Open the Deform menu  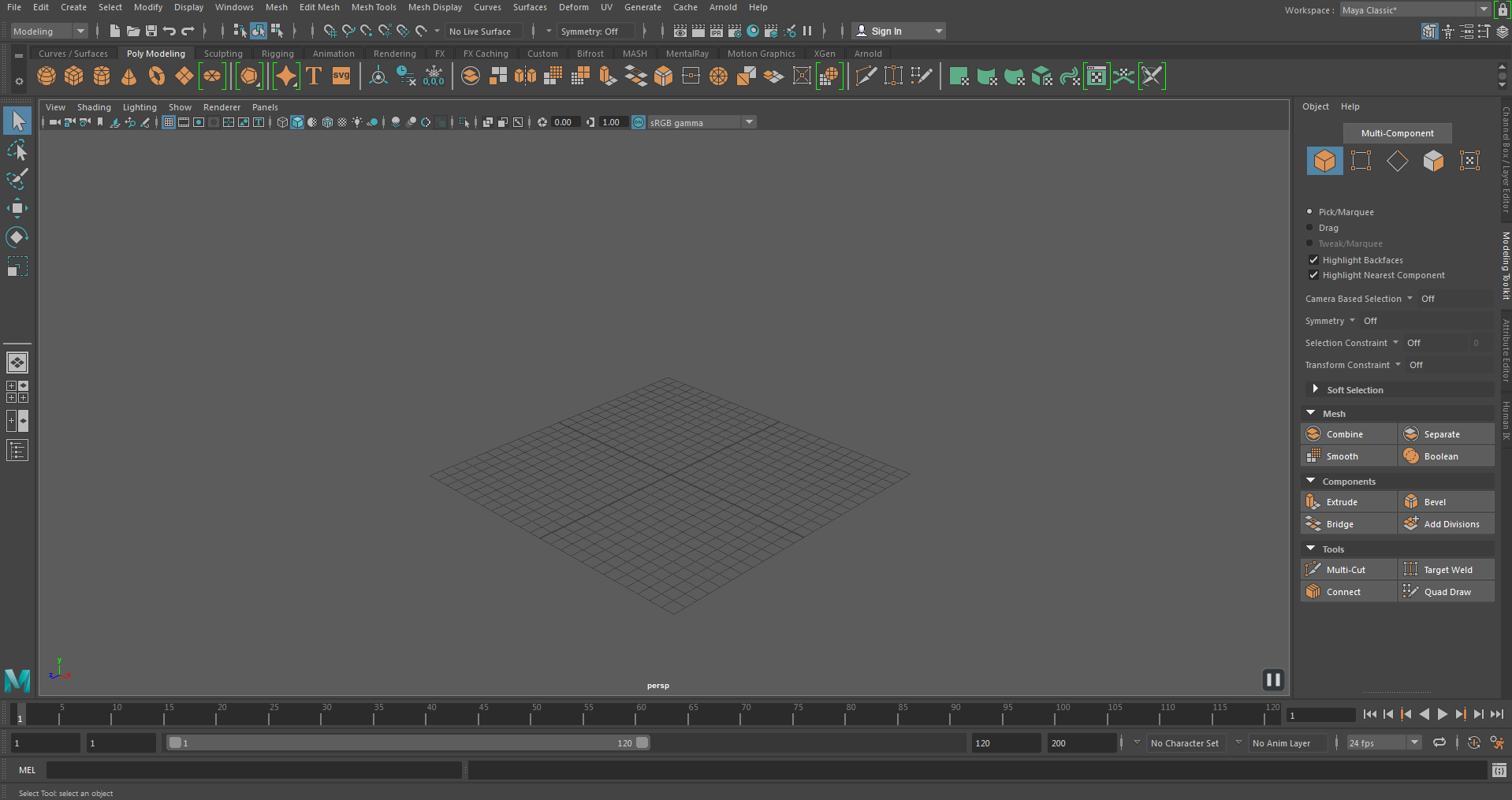[573, 7]
